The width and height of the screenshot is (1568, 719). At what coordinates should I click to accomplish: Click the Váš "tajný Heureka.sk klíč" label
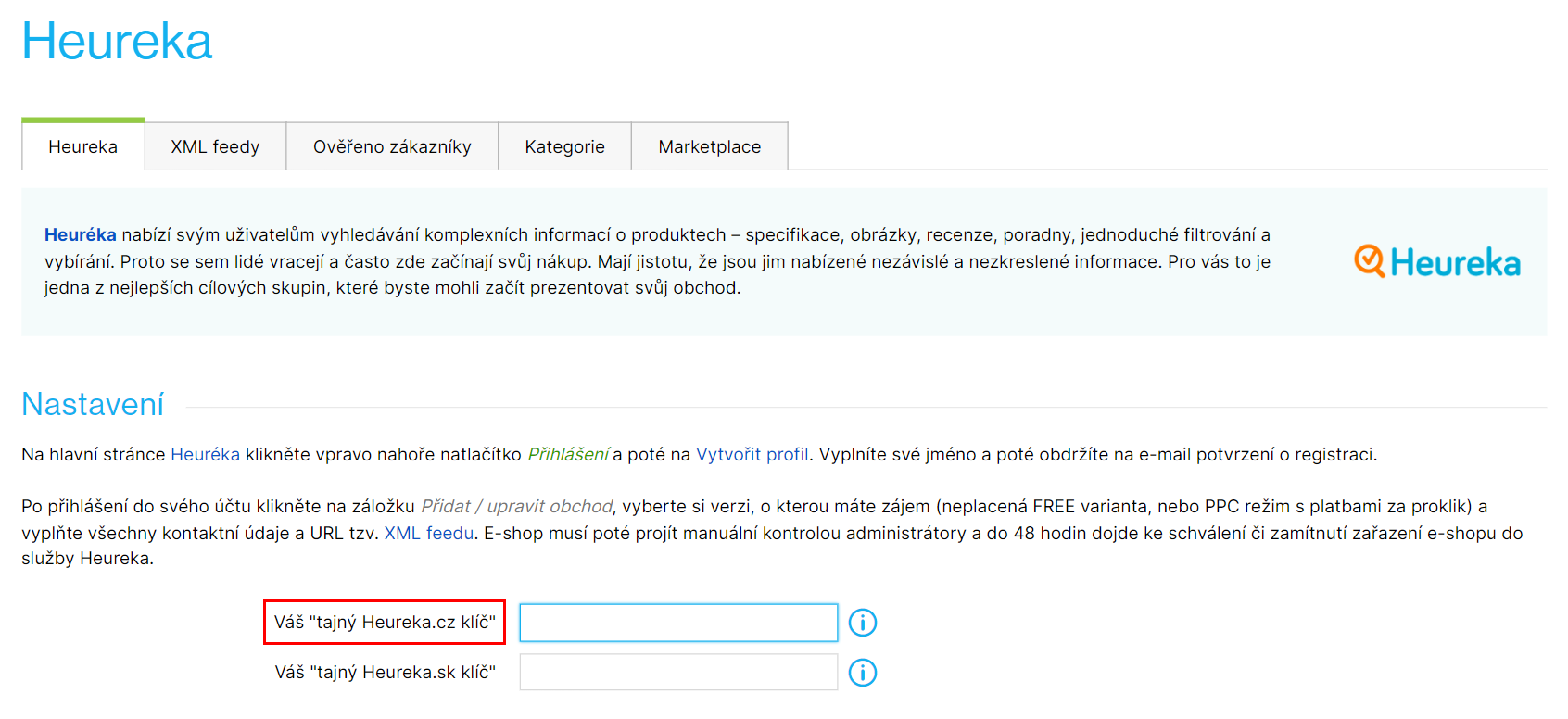click(x=385, y=673)
